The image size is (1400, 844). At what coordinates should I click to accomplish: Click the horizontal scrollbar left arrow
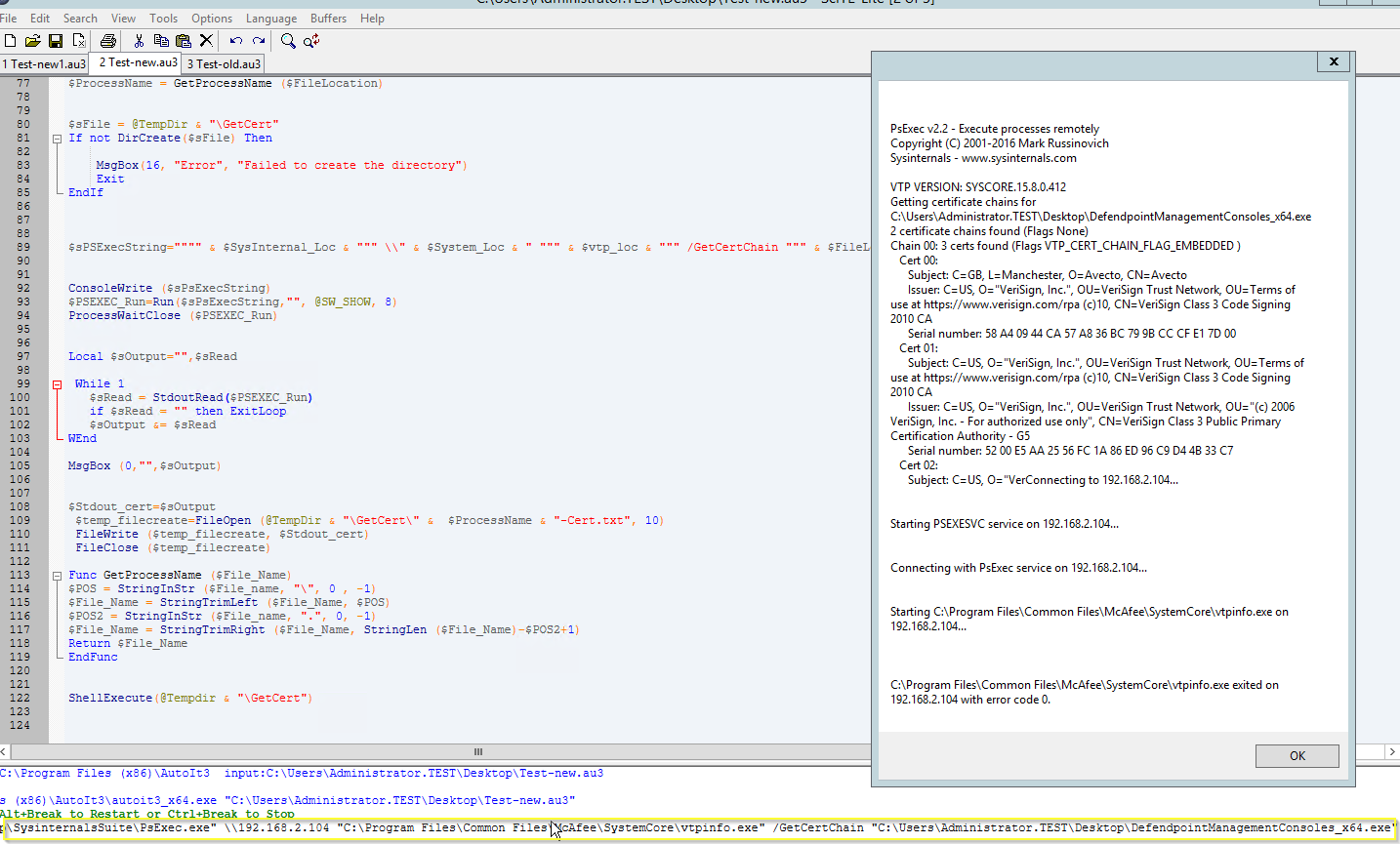(5, 751)
